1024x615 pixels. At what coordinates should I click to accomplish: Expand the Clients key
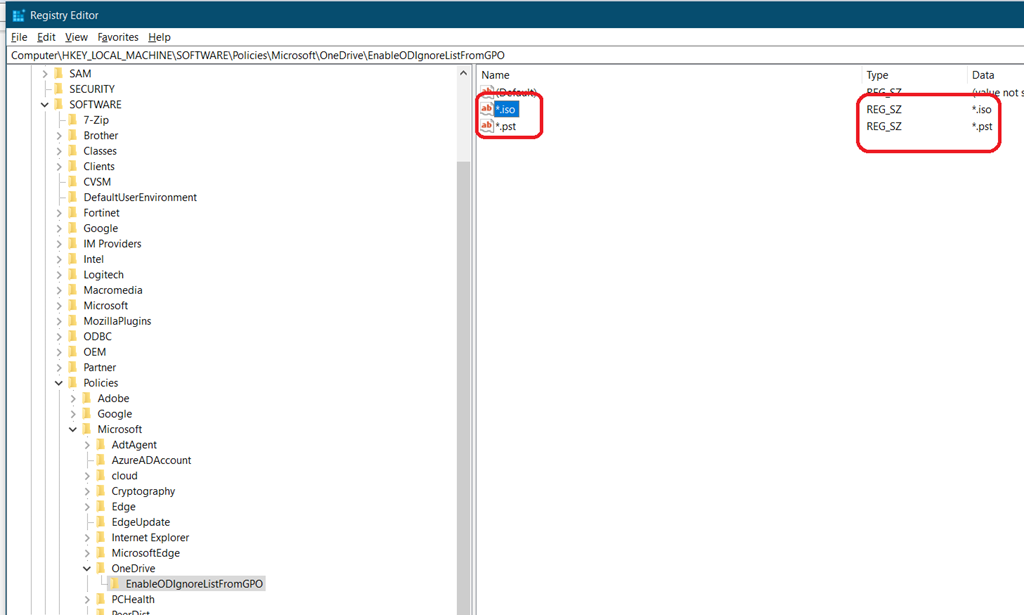click(59, 166)
